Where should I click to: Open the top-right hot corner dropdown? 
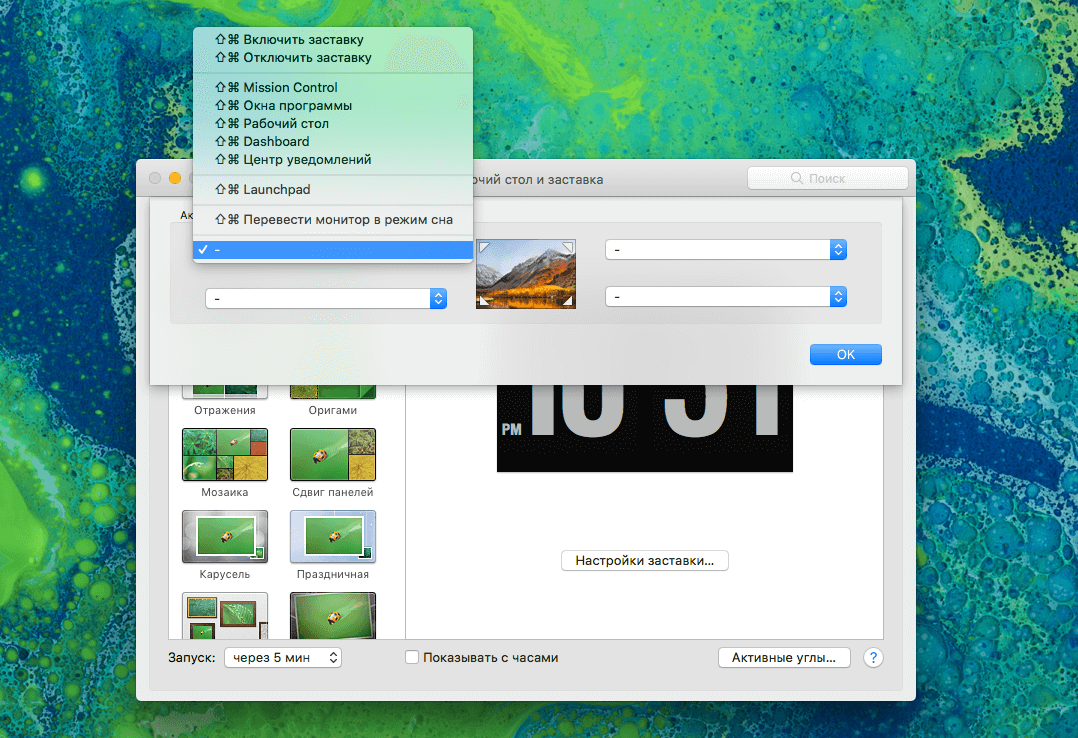tap(726, 250)
